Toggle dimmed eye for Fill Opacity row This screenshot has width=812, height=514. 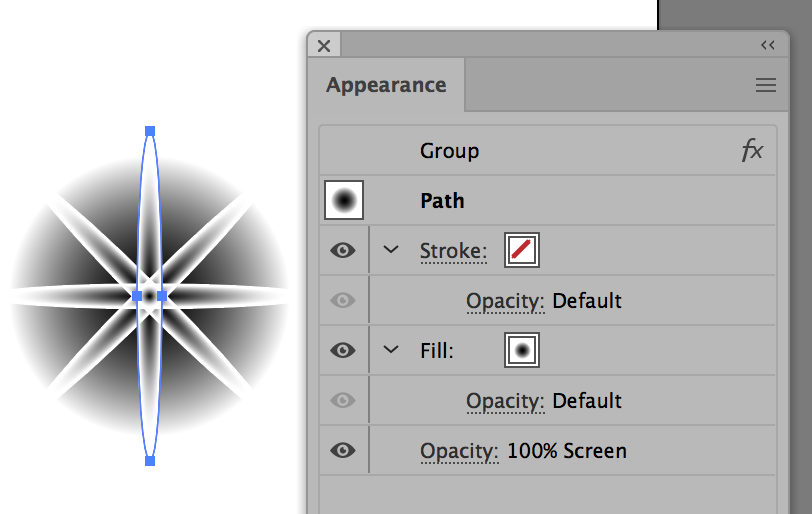(x=343, y=400)
